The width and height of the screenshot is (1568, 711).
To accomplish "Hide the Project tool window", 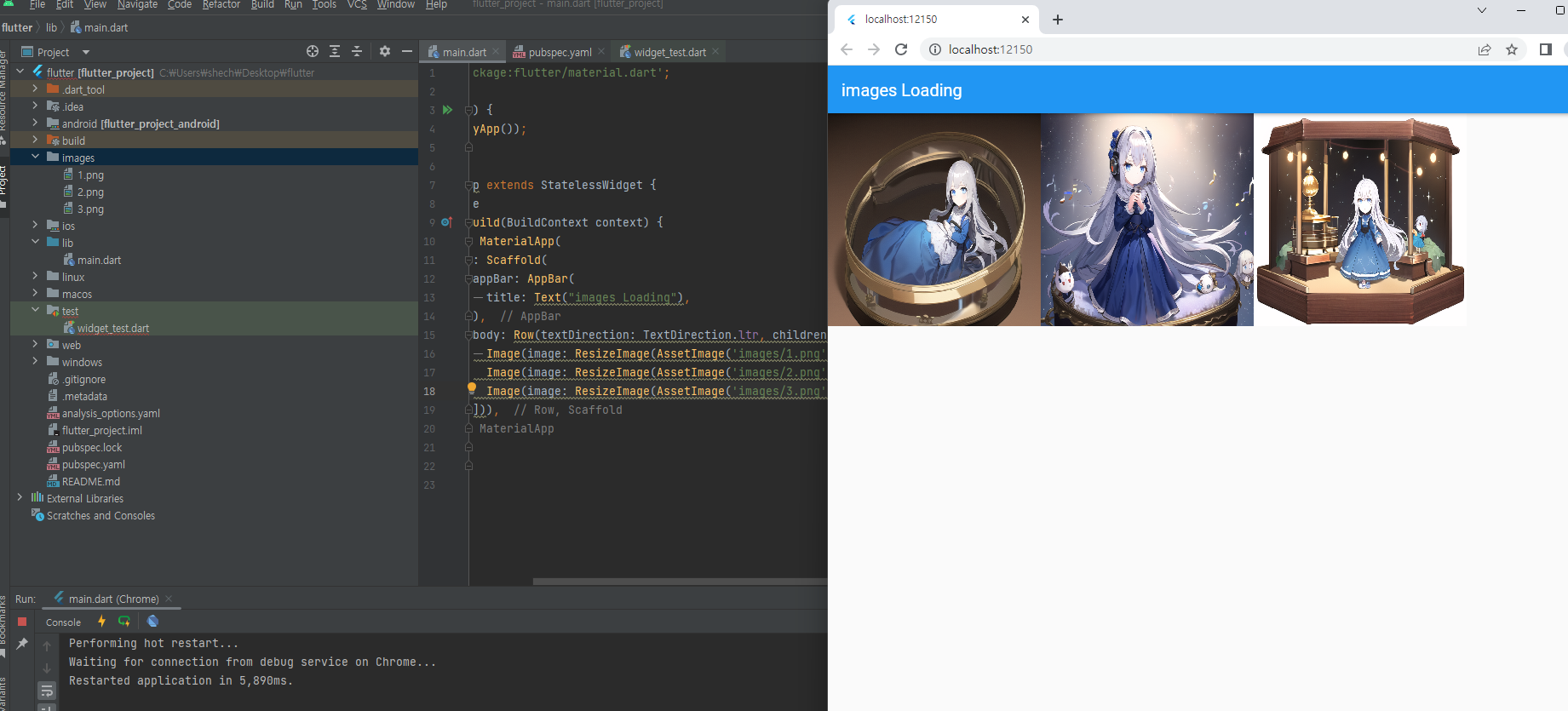I will 407,52.
